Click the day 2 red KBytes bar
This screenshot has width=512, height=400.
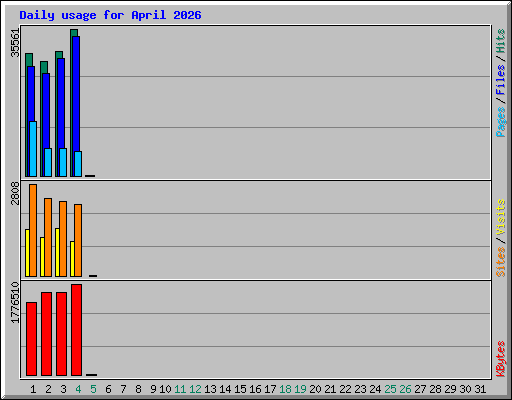click(x=46, y=334)
